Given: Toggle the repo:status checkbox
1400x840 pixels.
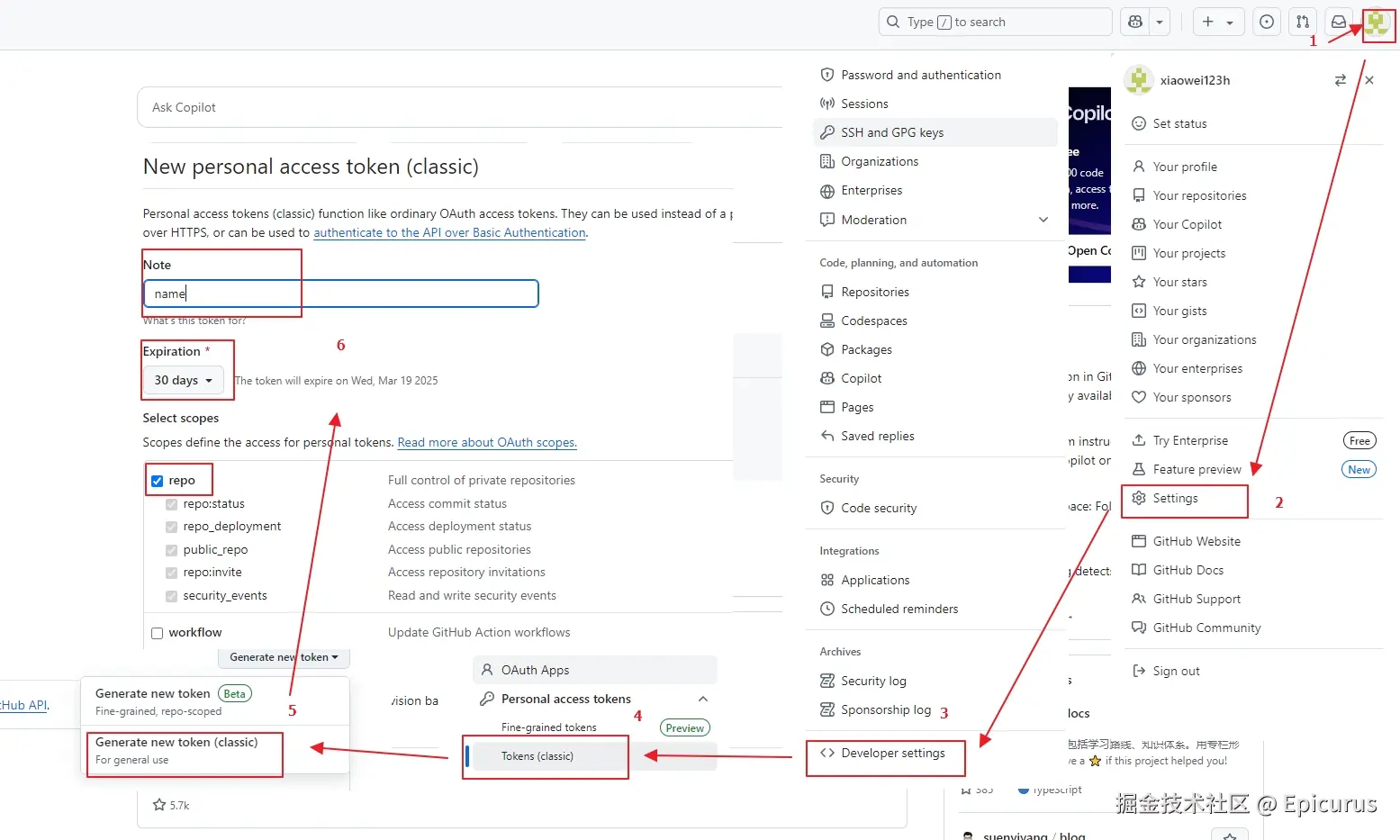Looking at the screenshot, I should pyautogui.click(x=171, y=504).
